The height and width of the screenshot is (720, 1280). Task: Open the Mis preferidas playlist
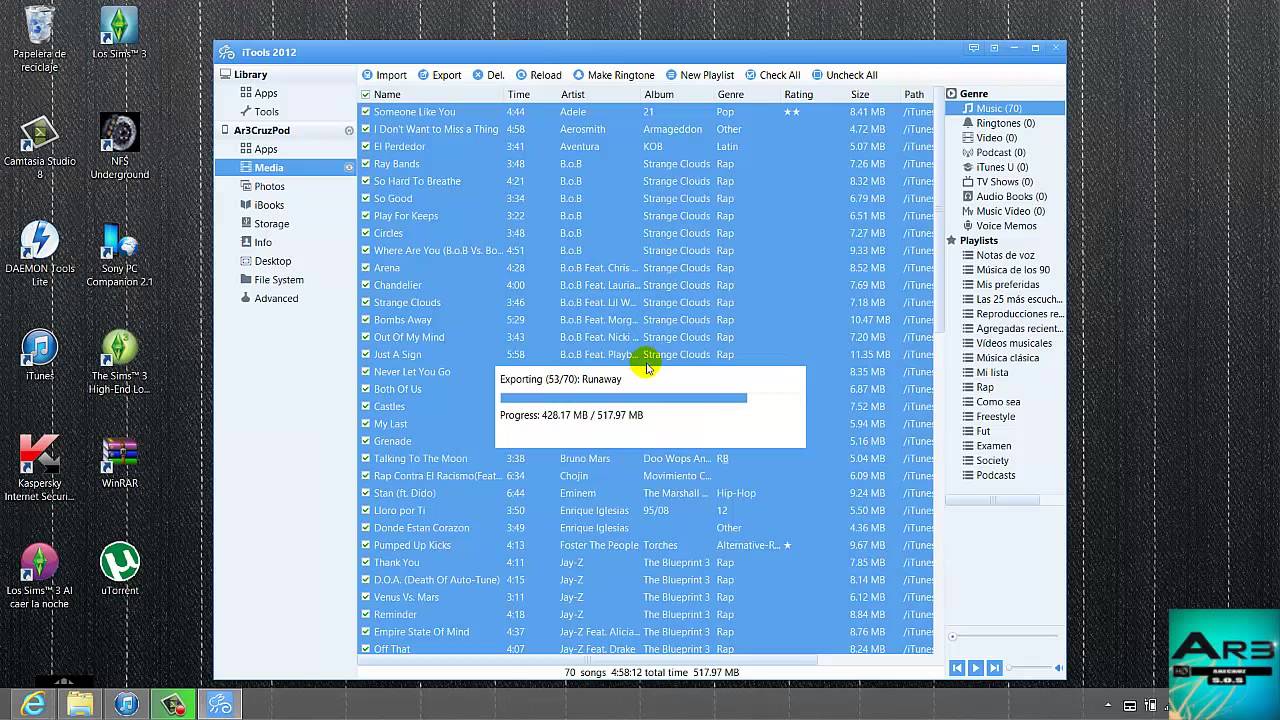tap(1000, 285)
